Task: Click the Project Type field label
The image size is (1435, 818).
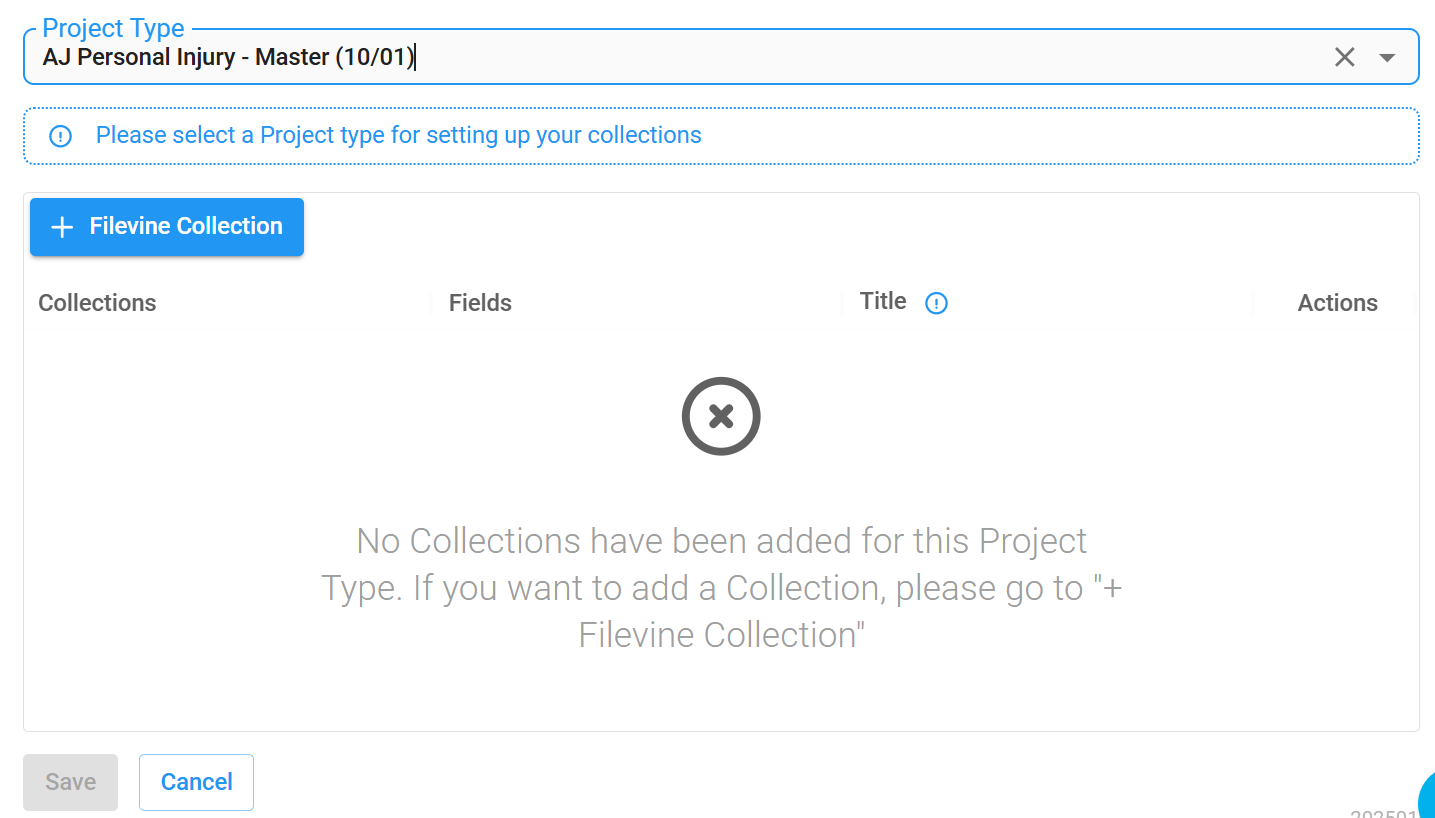Action: click(x=113, y=28)
